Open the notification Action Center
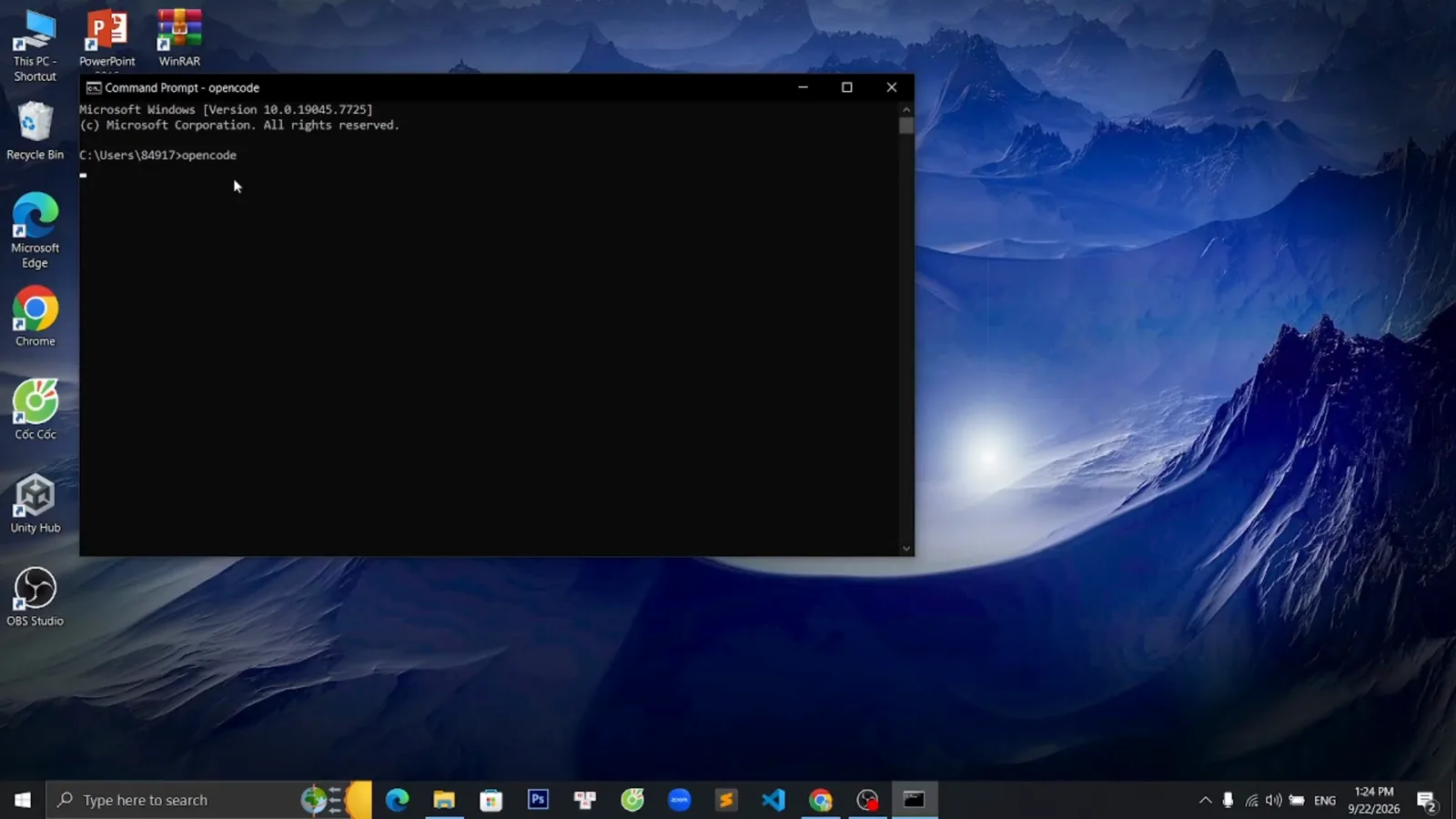The image size is (1456, 819). click(1427, 801)
